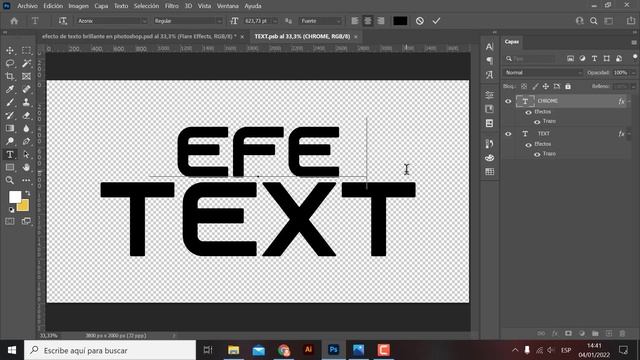Hide the TEXT layer
This screenshot has width=640, height=360.
click(x=508, y=134)
